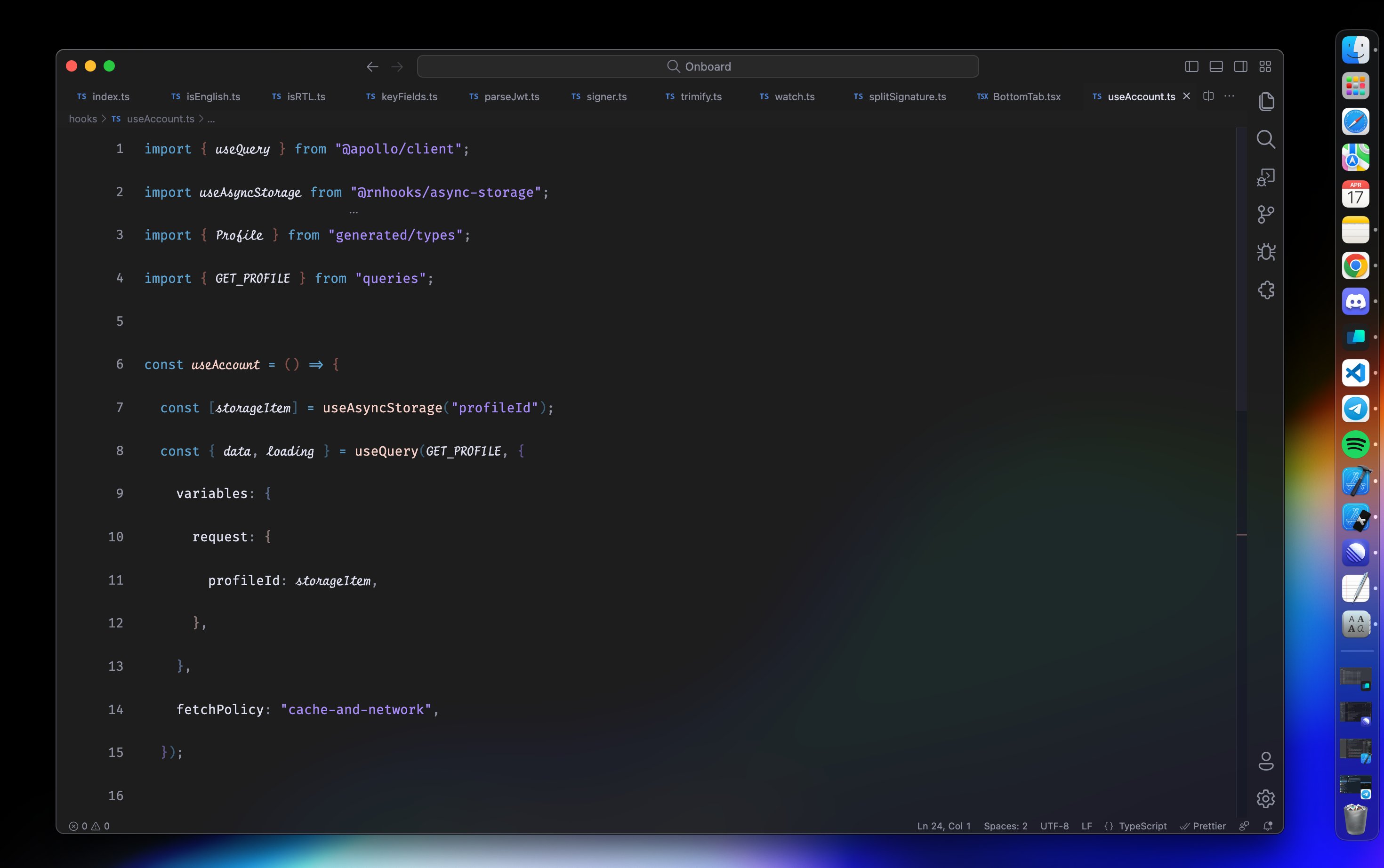Open the Search panel

point(1266,139)
